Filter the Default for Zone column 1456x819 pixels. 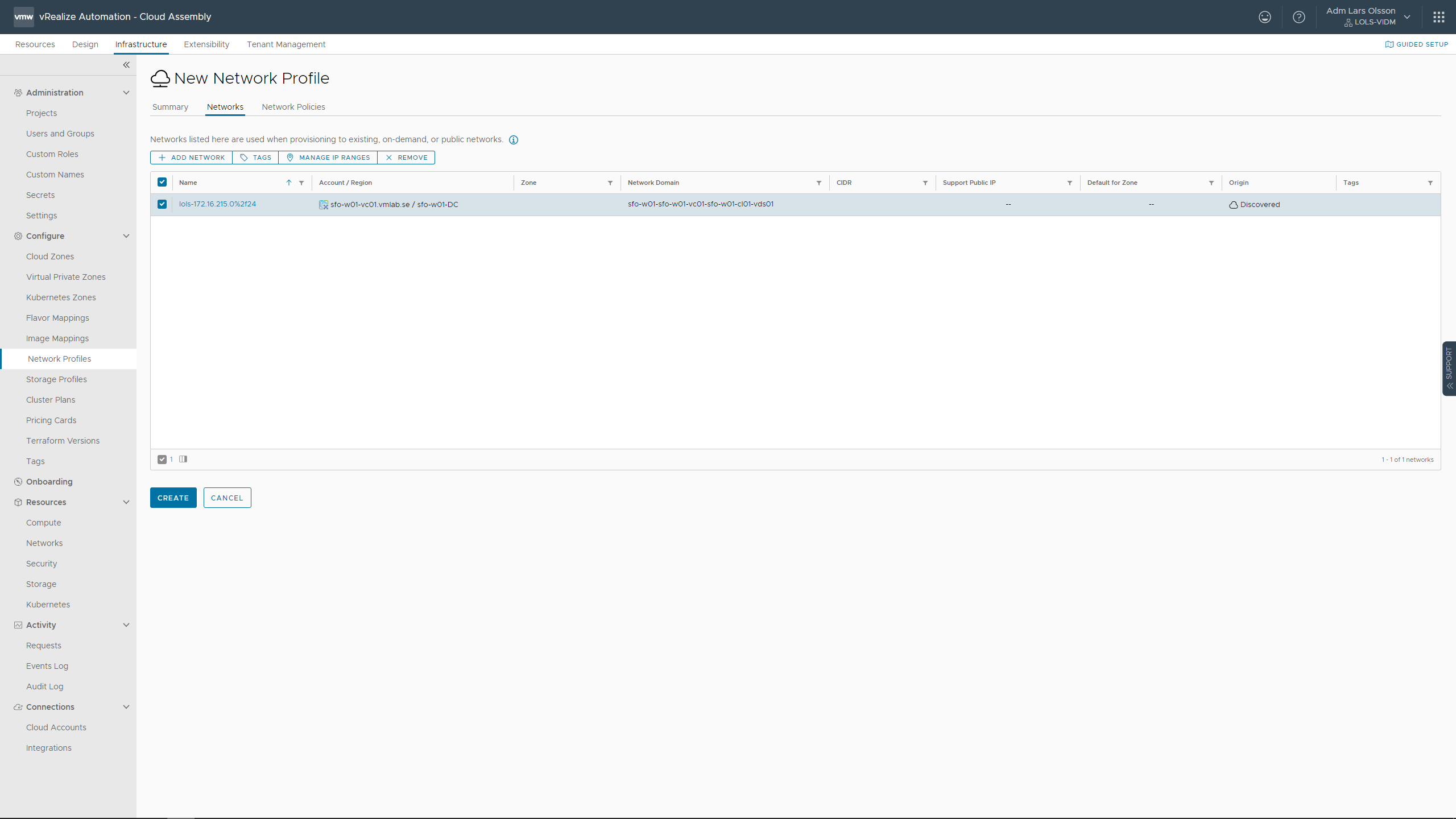pyautogui.click(x=1211, y=183)
